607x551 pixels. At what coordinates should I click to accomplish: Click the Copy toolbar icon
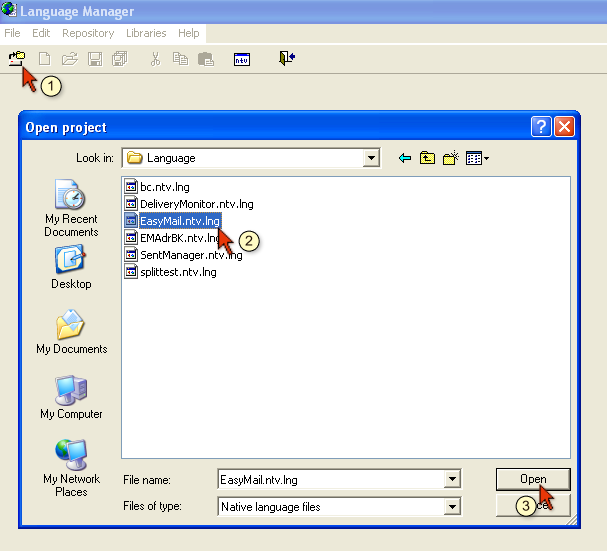pyautogui.click(x=180, y=59)
